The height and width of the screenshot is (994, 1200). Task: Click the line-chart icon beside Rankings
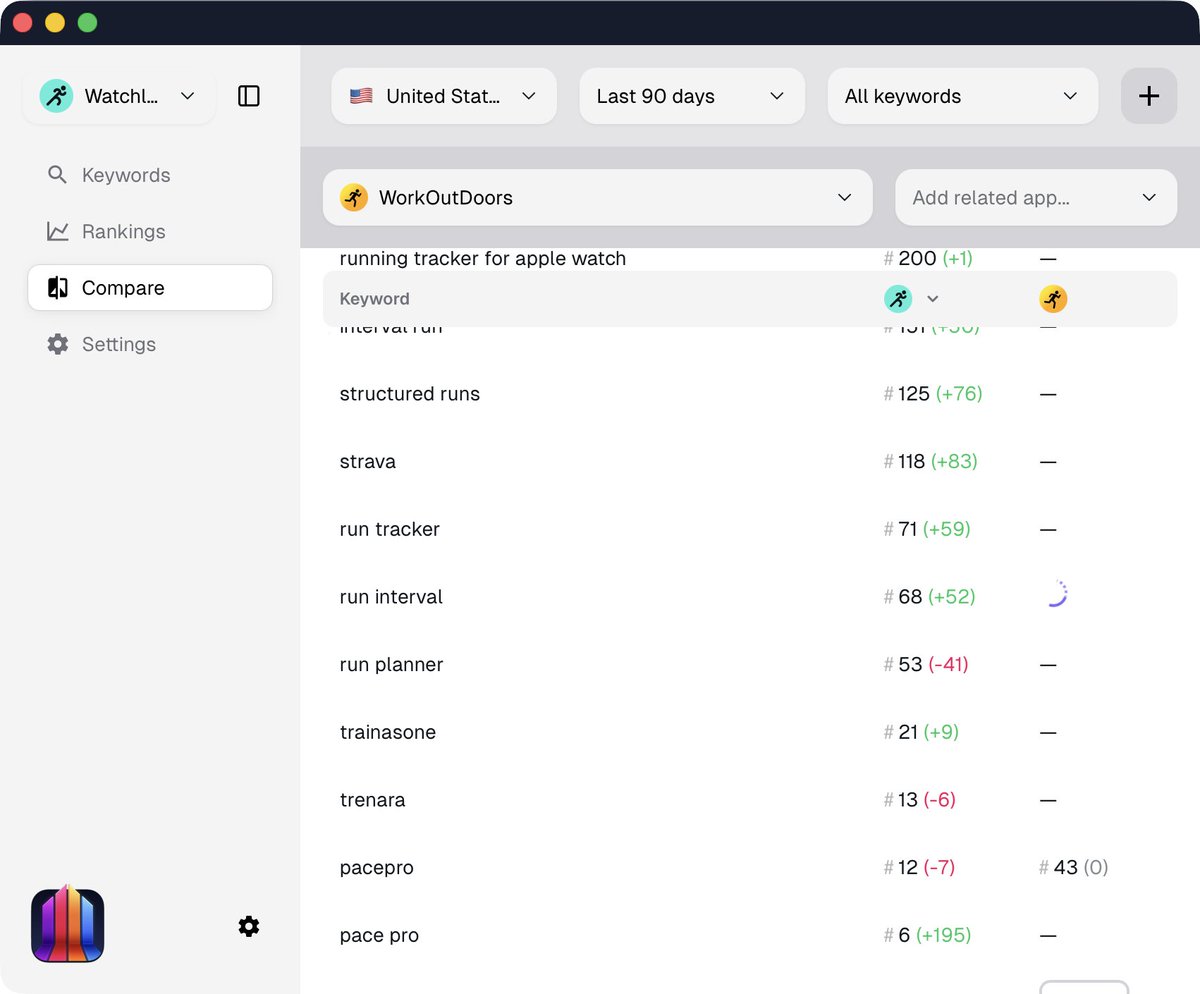pyautogui.click(x=58, y=231)
